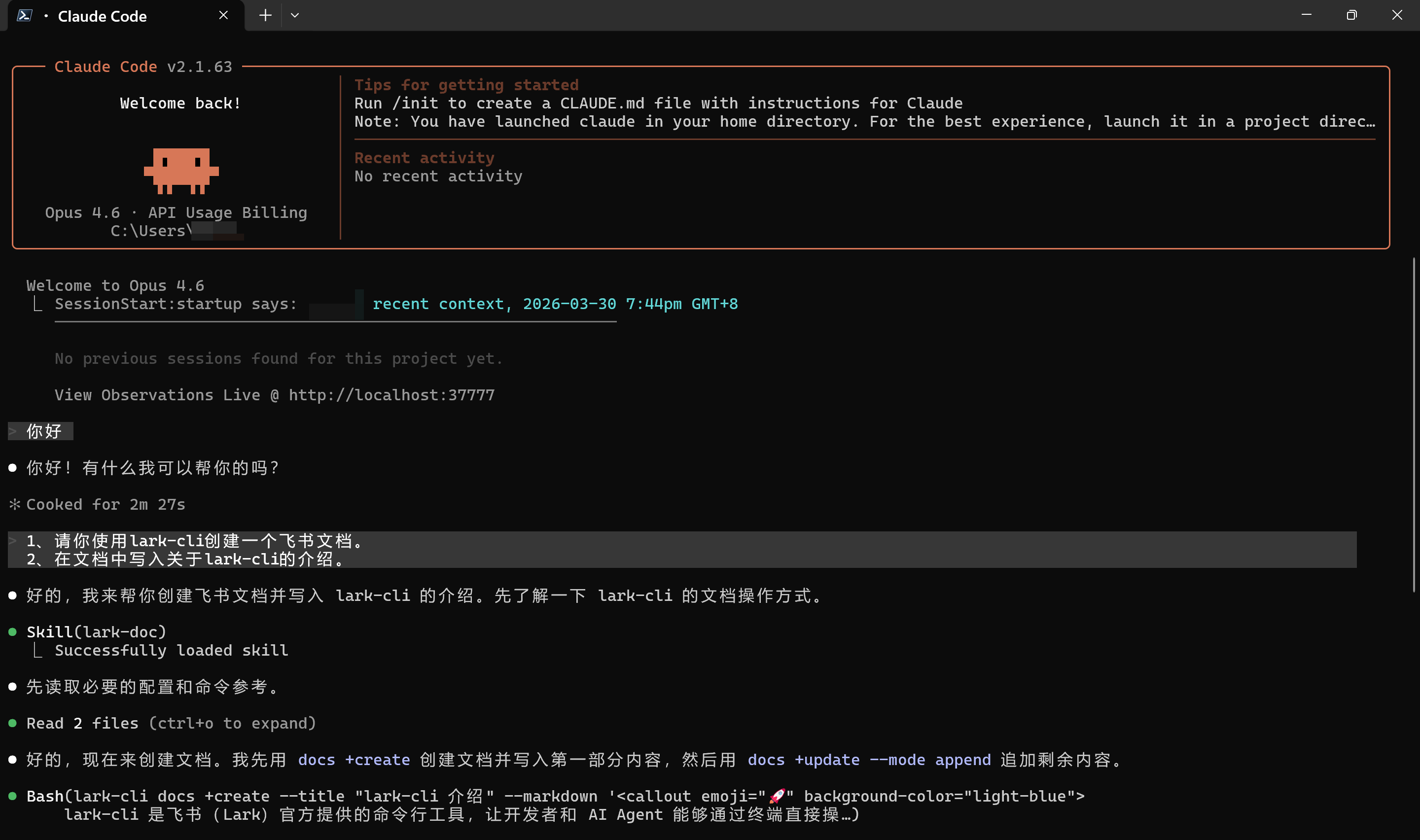Click the docs +create highlighted command
The height and width of the screenshot is (840, 1420).
coord(354,760)
